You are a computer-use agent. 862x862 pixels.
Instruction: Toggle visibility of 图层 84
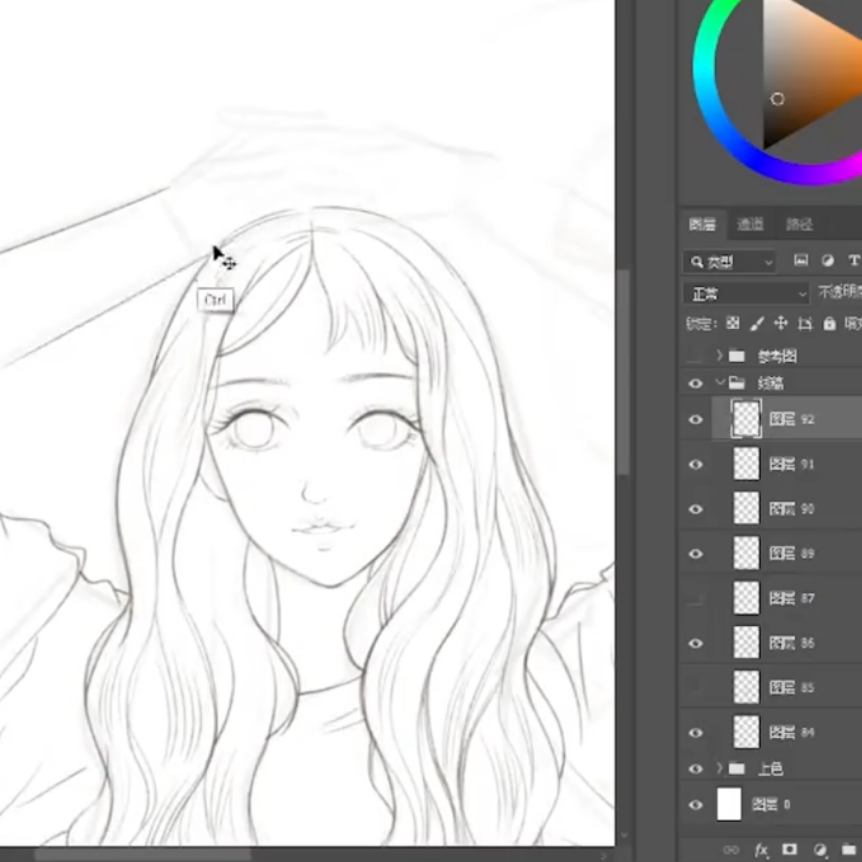pos(695,733)
